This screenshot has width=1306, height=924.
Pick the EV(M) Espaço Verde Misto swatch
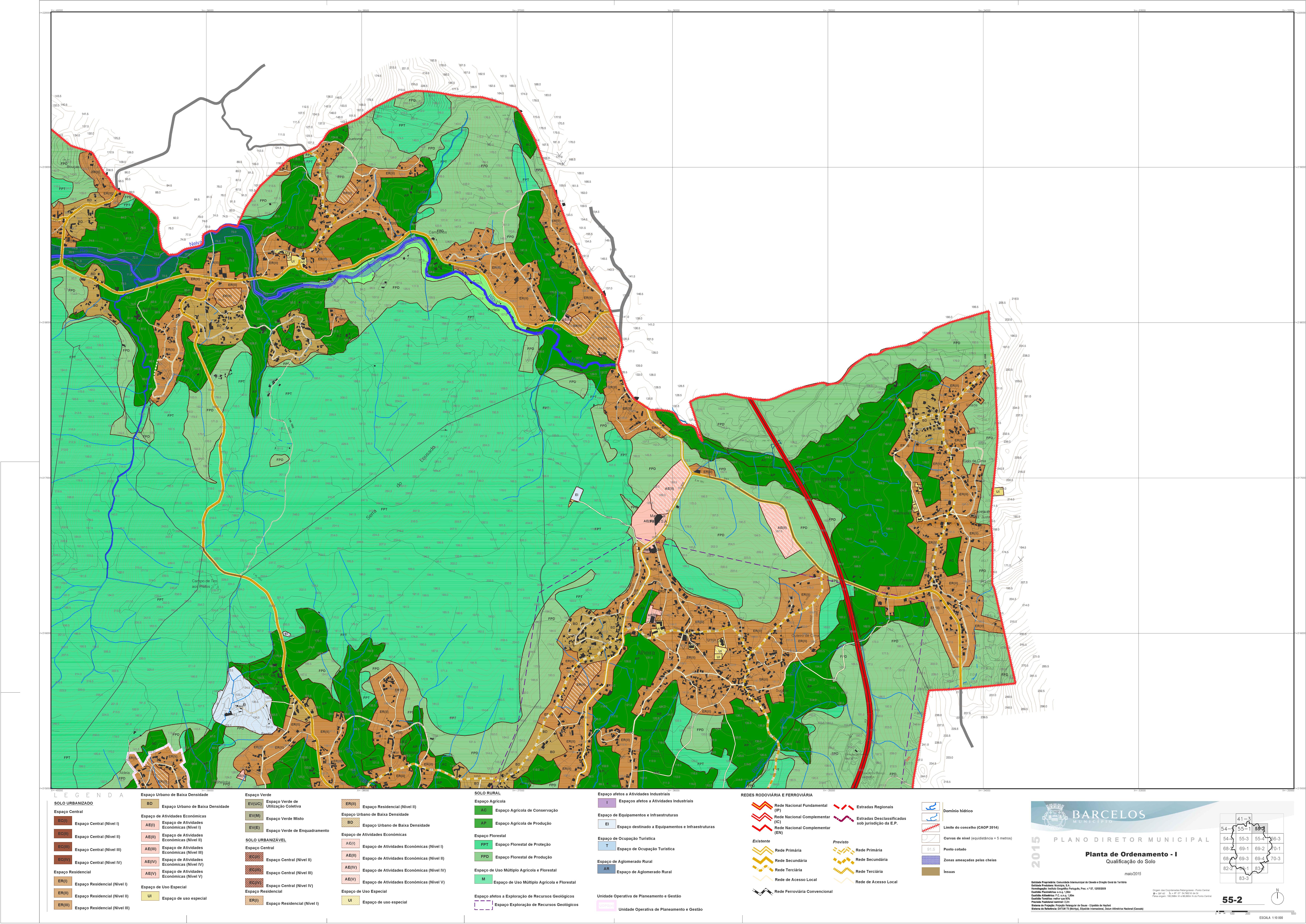point(254,816)
